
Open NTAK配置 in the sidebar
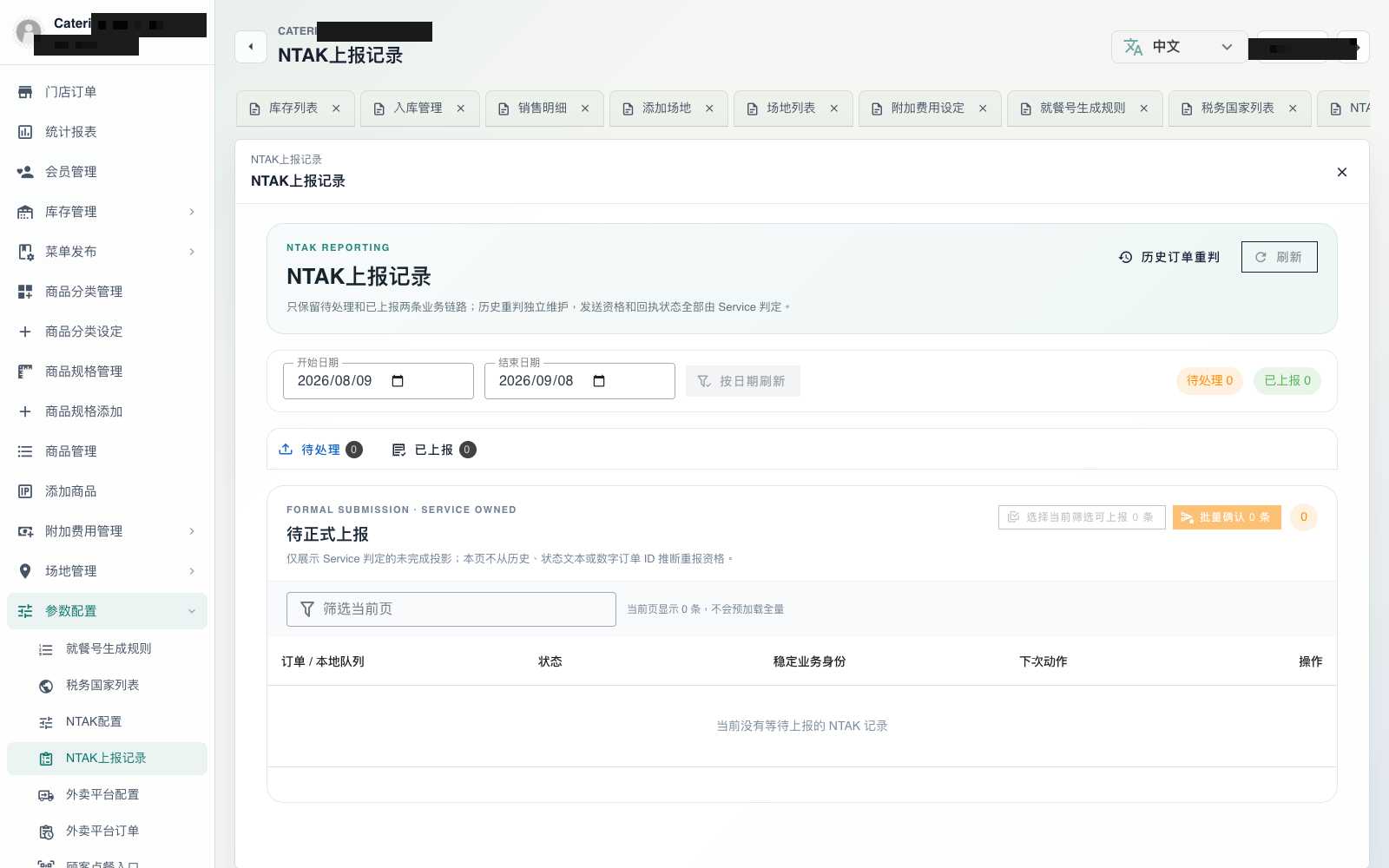pyautogui.click(x=107, y=722)
